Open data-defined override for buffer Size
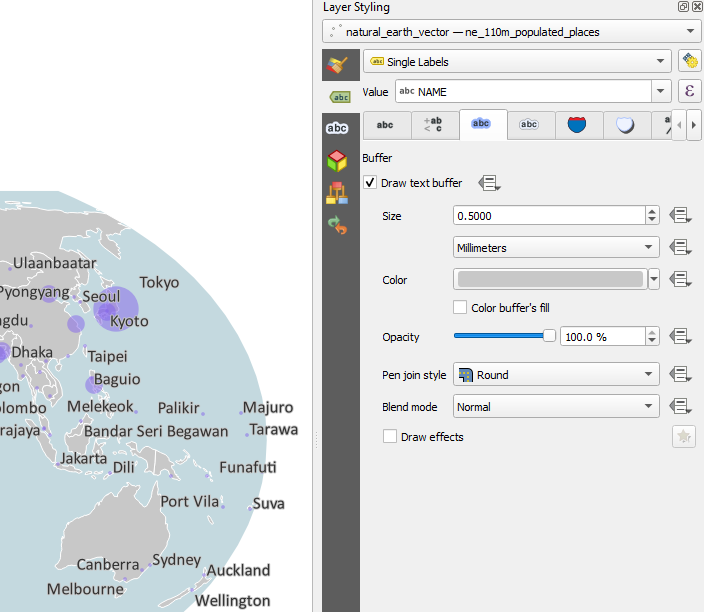 click(x=681, y=216)
